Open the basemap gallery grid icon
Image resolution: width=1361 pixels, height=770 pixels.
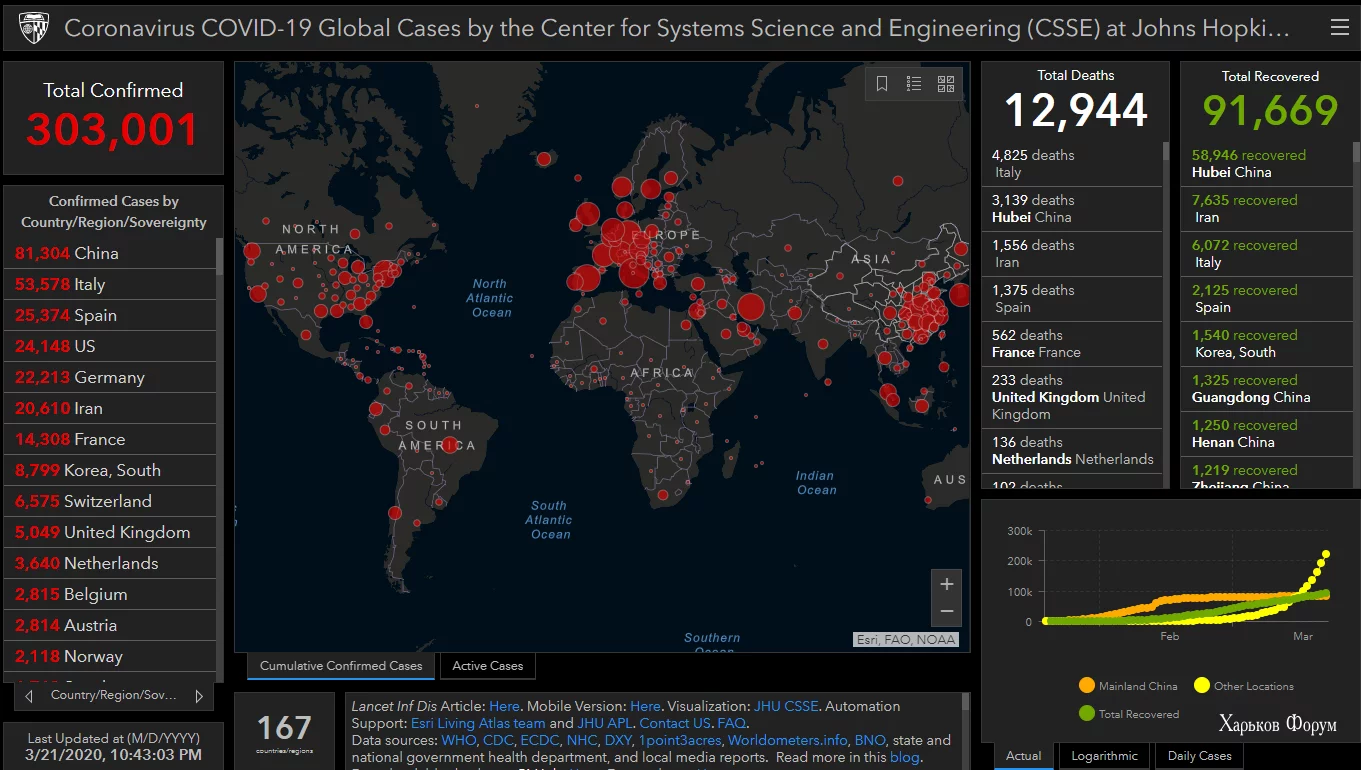pos(946,84)
